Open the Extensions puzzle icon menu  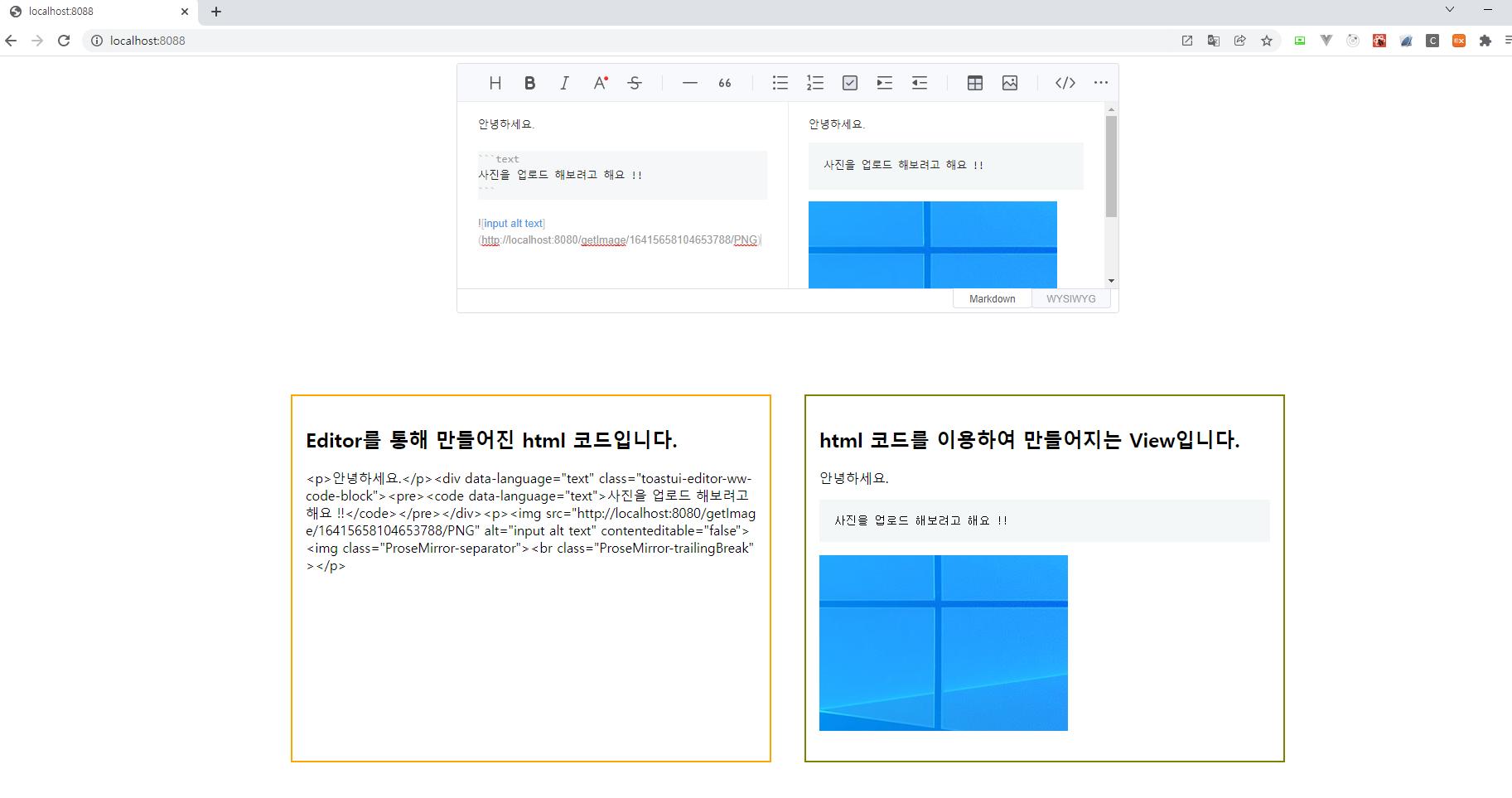pos(1485,41)
